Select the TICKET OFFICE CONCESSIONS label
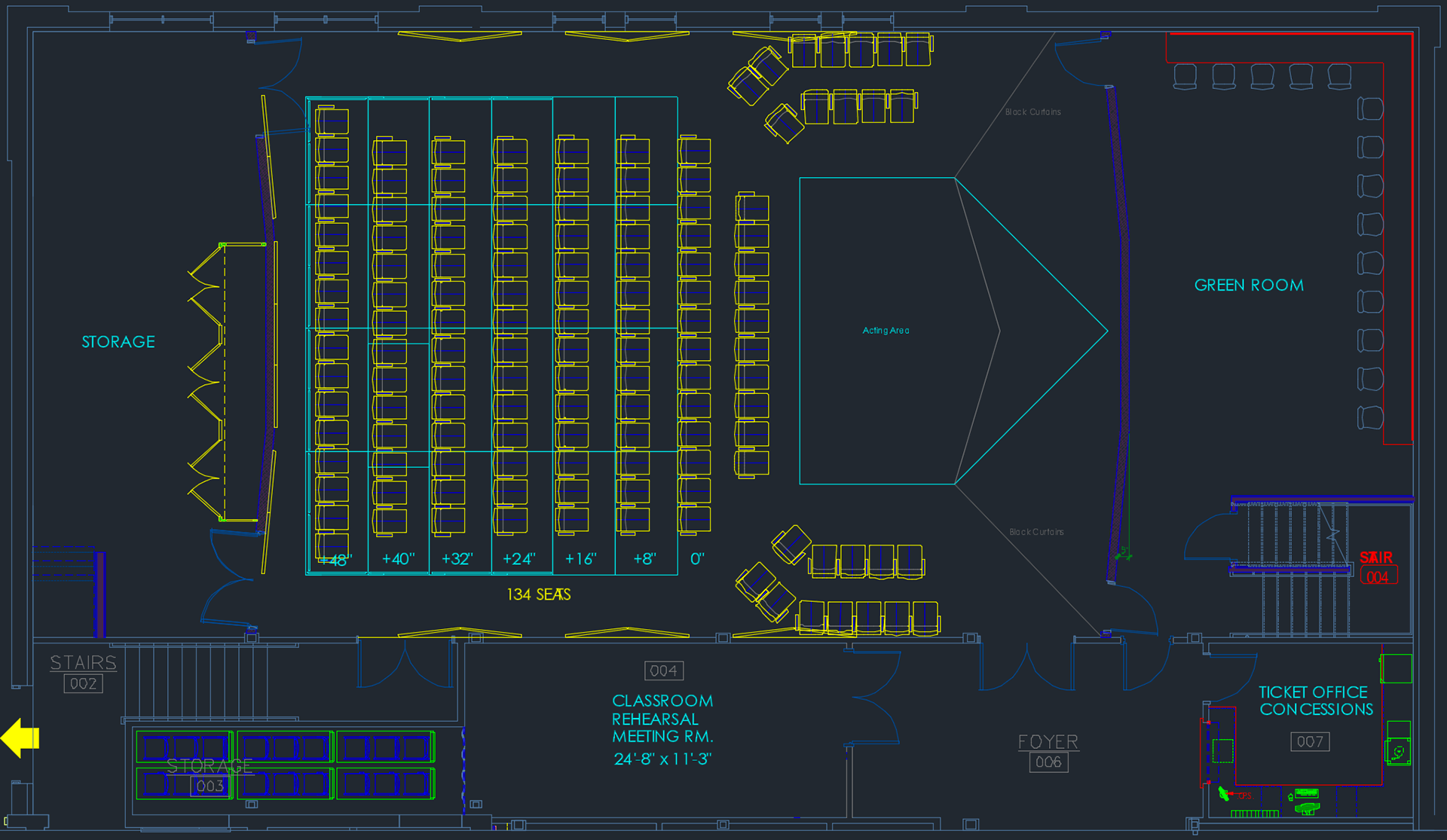The image size is (1447, 840). (x=1316, y=701)
